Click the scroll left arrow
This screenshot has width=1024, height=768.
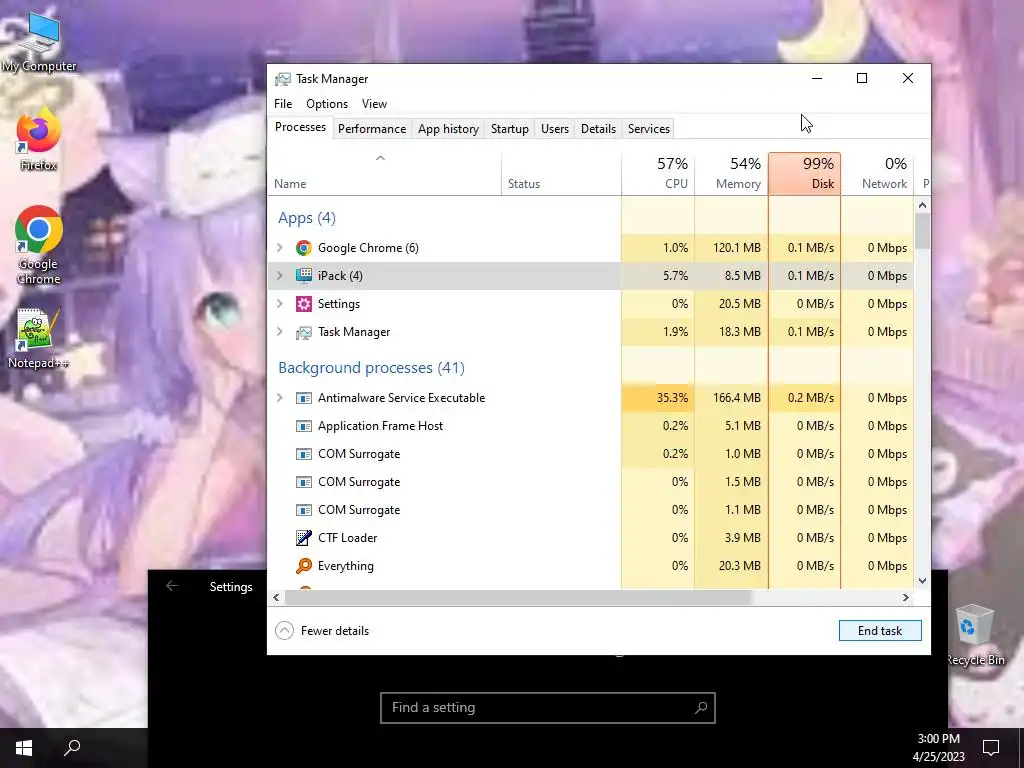pyautogui.click(x=276, y=598)
